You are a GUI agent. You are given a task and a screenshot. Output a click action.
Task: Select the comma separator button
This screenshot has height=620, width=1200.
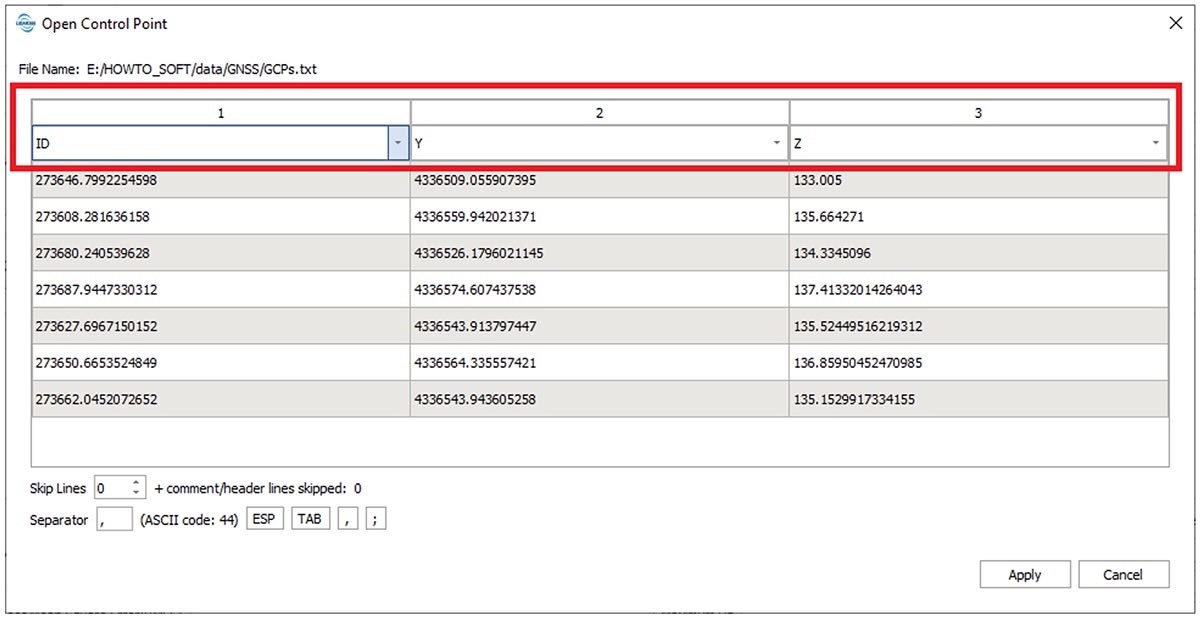click(348, 520)
